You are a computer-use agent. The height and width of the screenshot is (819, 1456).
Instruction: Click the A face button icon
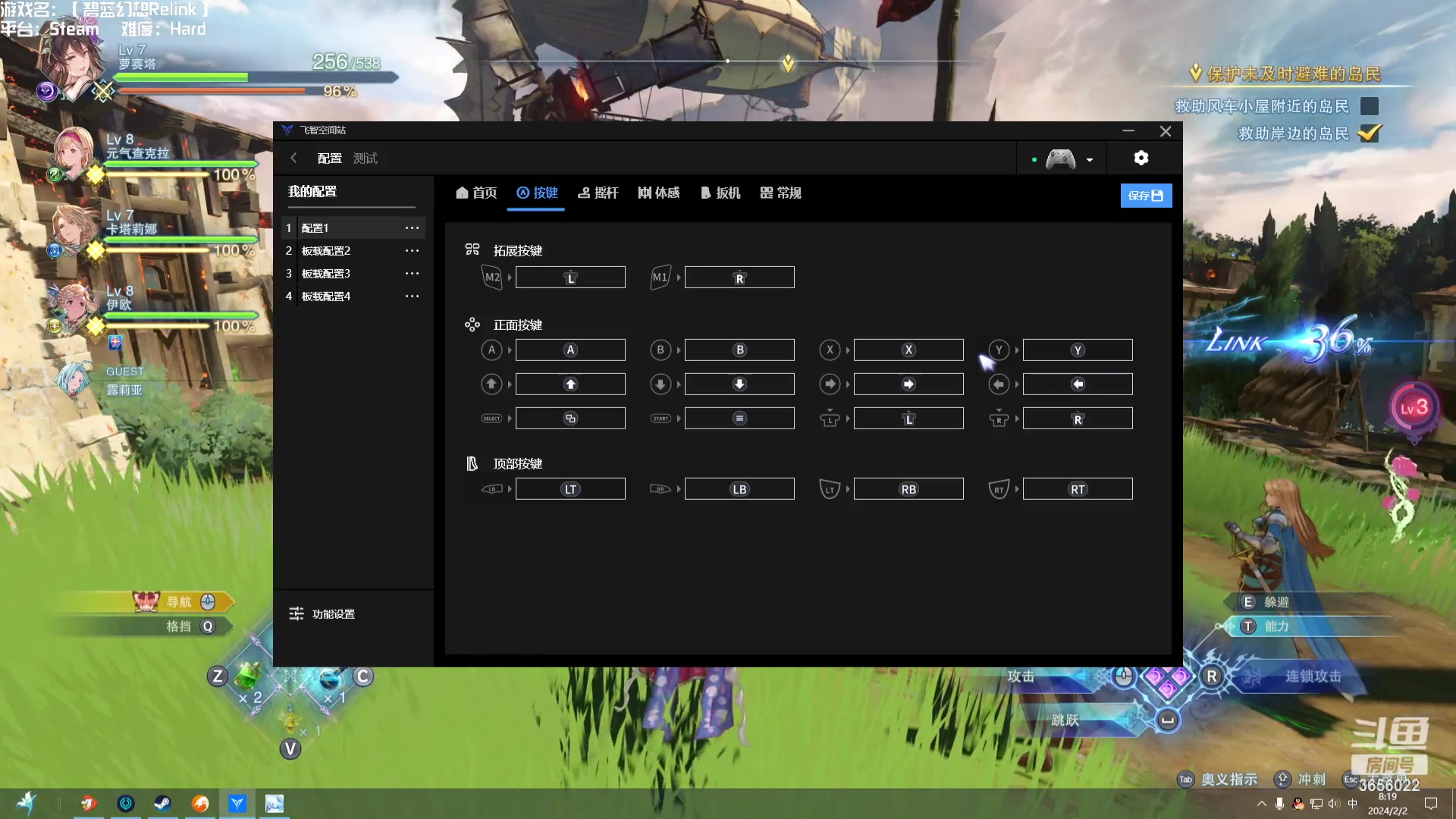[491, 350]
